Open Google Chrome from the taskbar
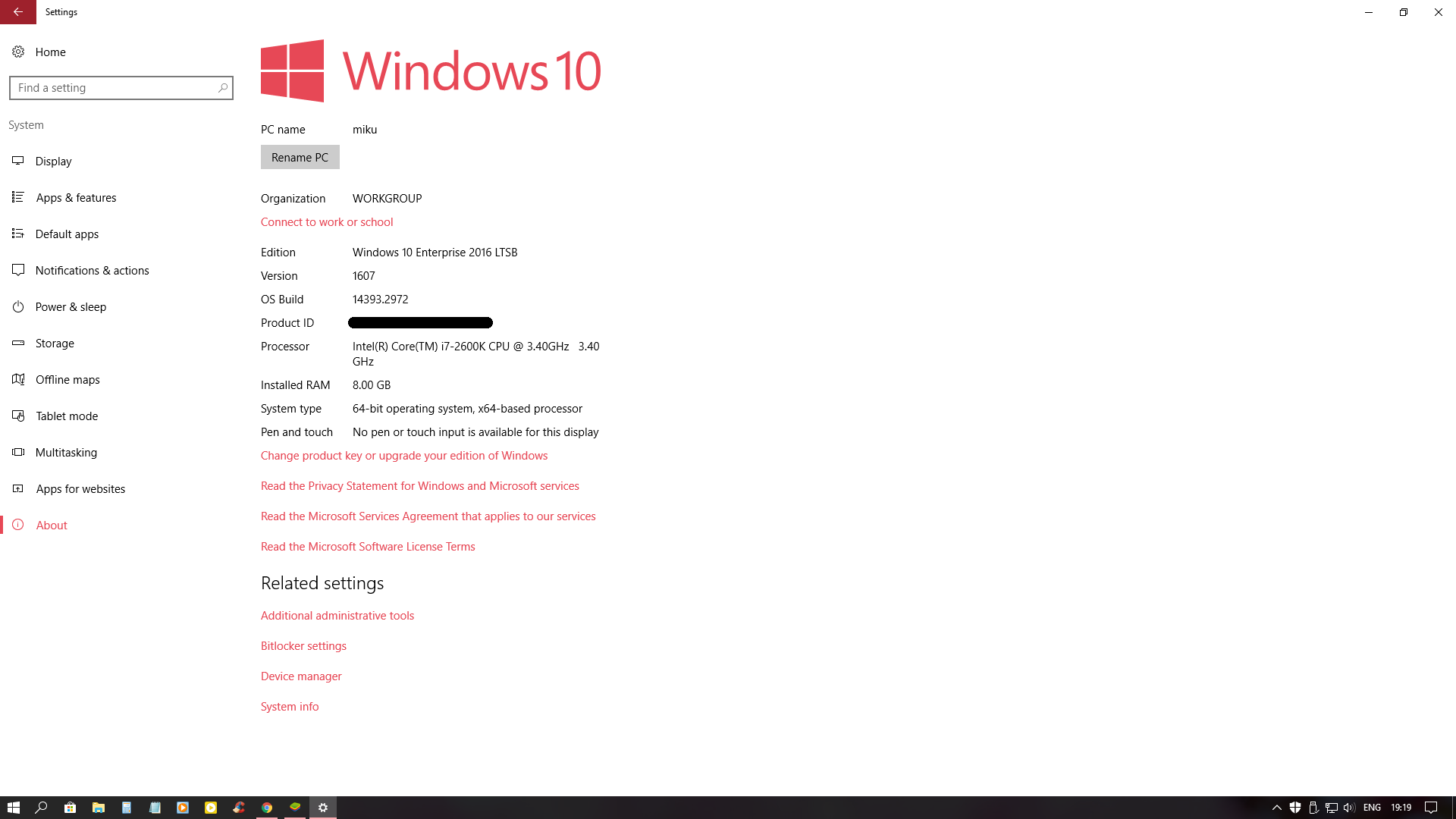Screen dimensions: 1456x819 pos(267,808)
